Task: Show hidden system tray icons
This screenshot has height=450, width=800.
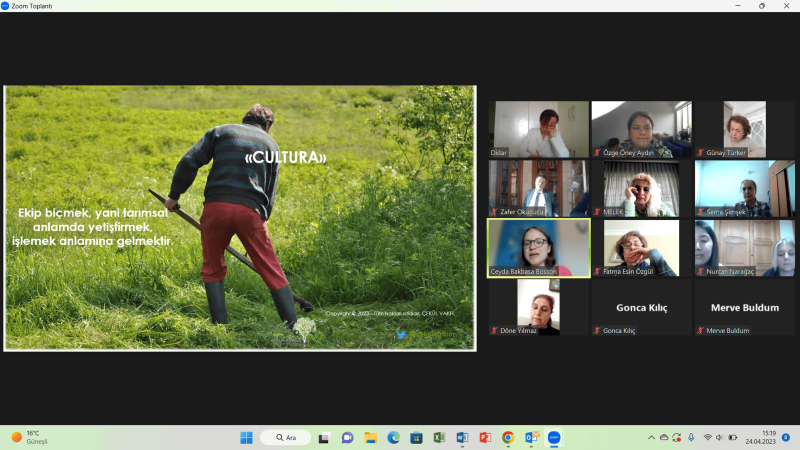Action: coord(651,438)
